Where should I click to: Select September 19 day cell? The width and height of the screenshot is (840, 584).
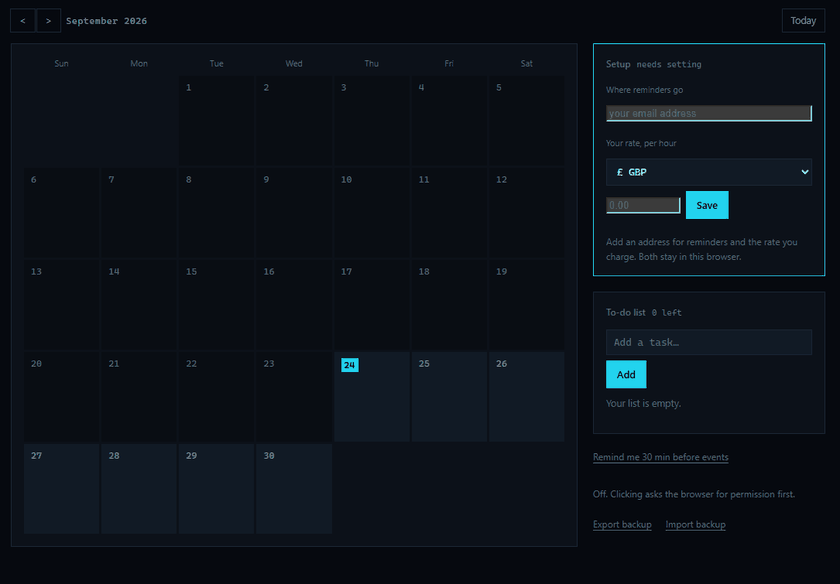[x=527, y=305]
